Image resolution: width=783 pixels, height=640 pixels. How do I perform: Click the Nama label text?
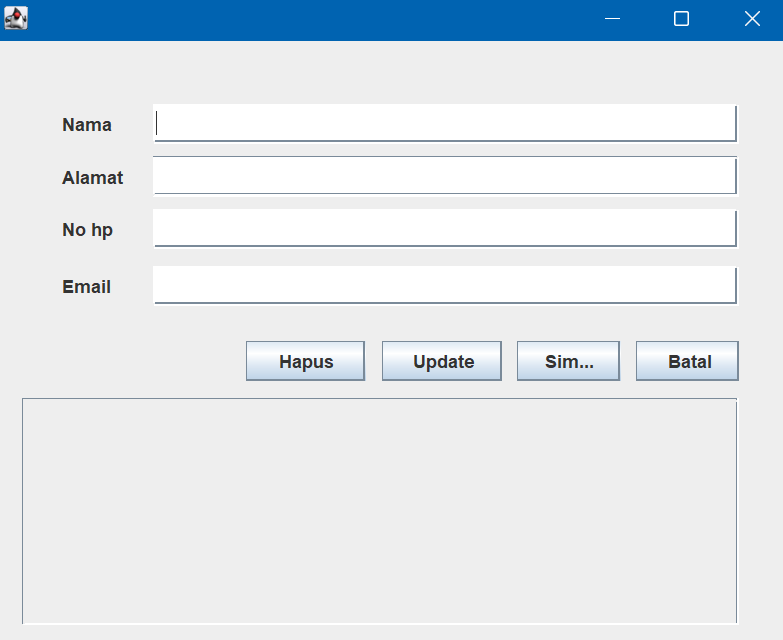87,125
